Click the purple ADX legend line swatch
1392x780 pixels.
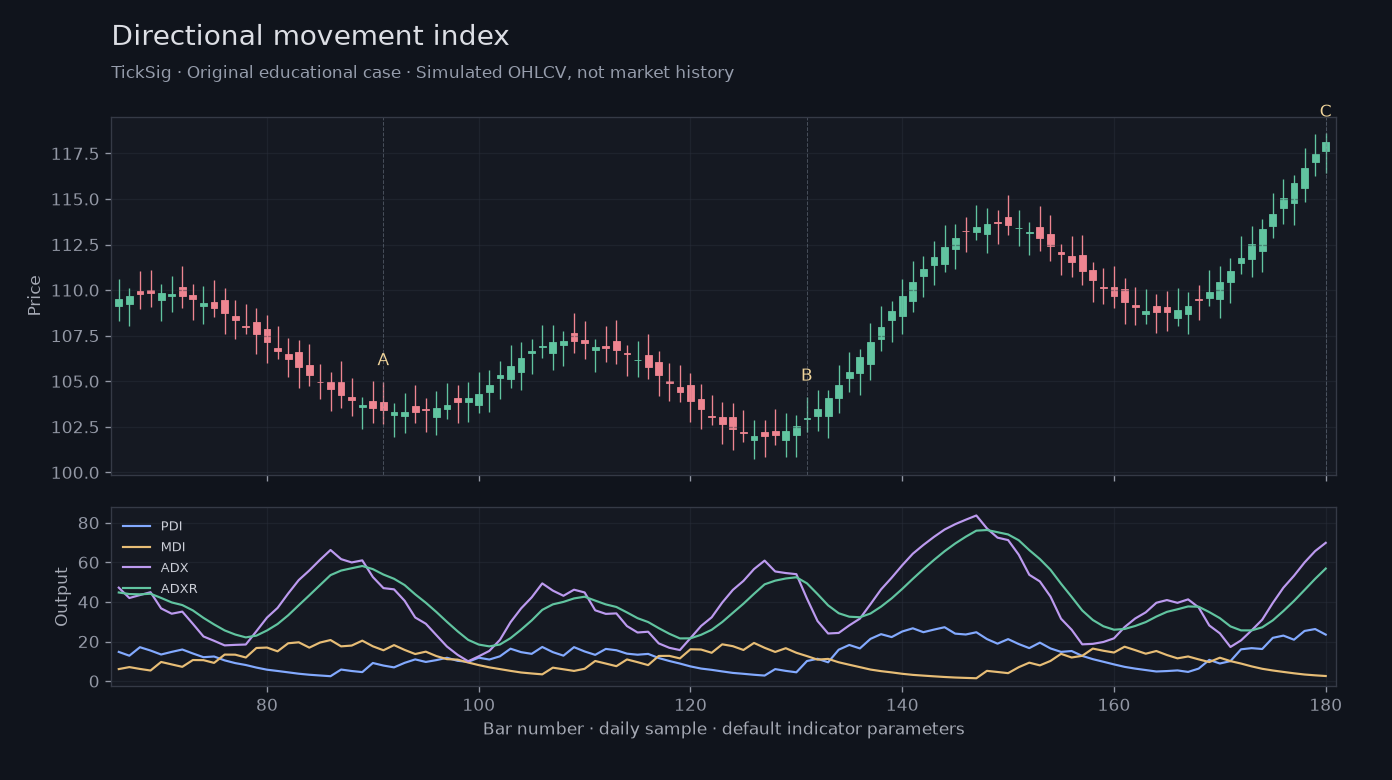click(136, 568)
